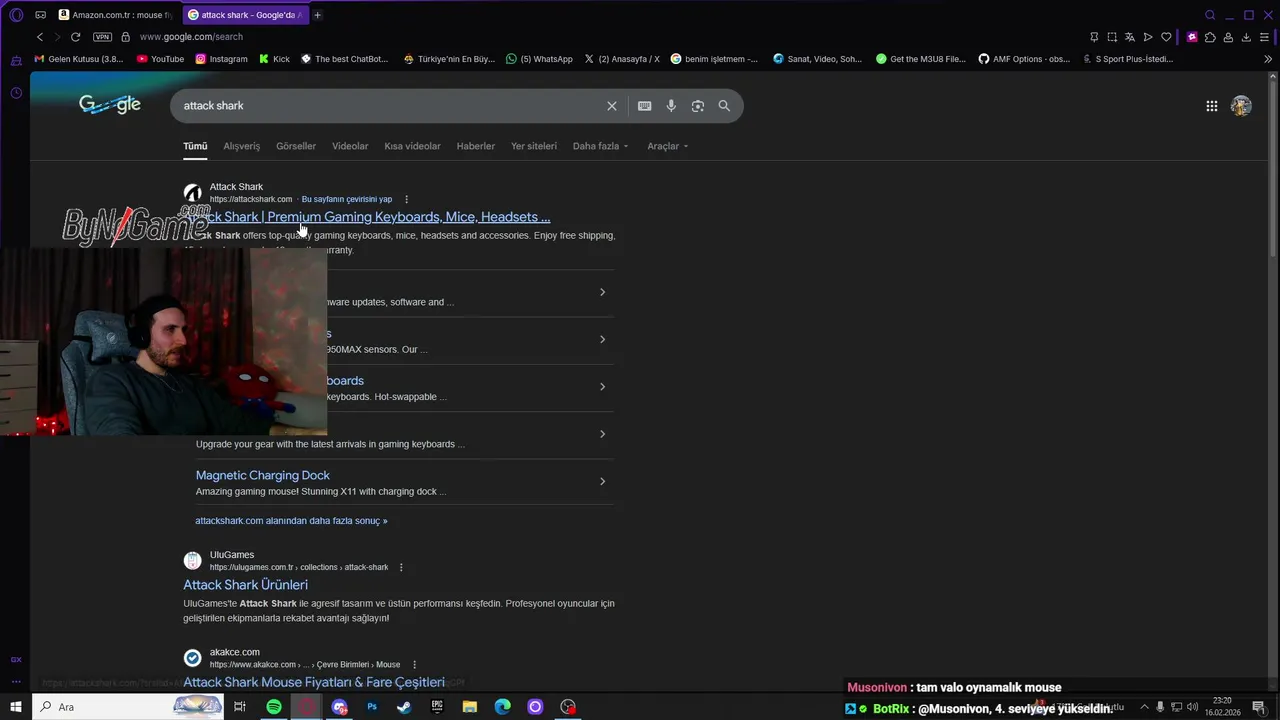
Task: Show hidden system tray icons
Action: (1144, 707)
